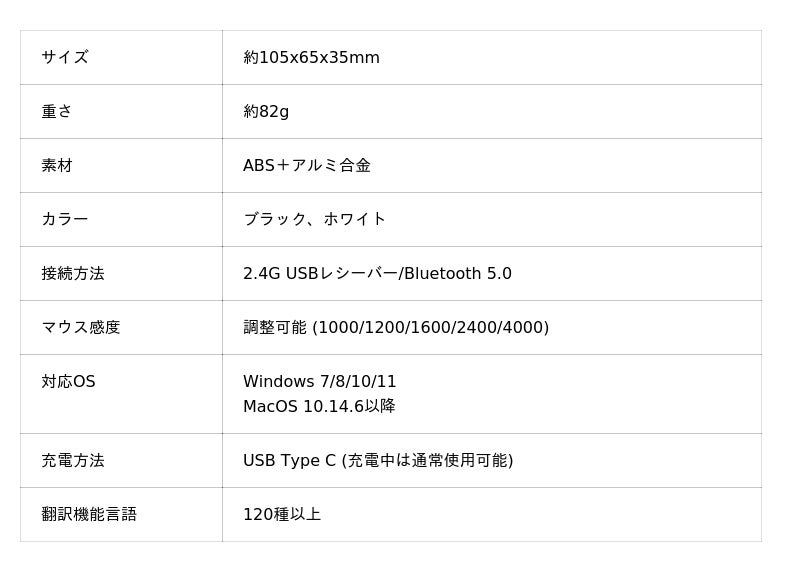
Task: Click the 充電方法 row label
Action: [73, 460]
